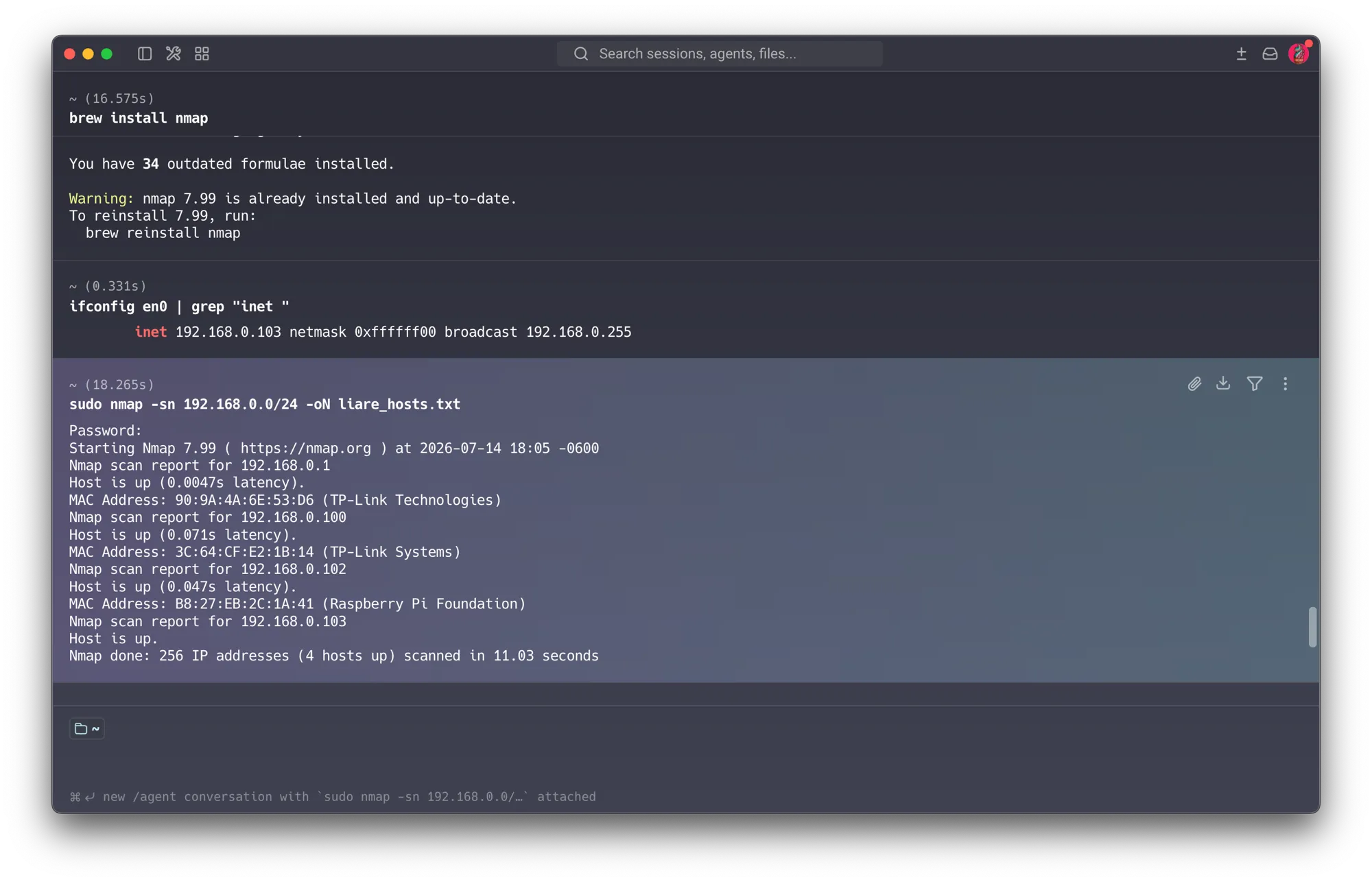This screenshot has width=1372, height=882.
Task: Click the '(18.265s)' duration label
Action: 119,385
